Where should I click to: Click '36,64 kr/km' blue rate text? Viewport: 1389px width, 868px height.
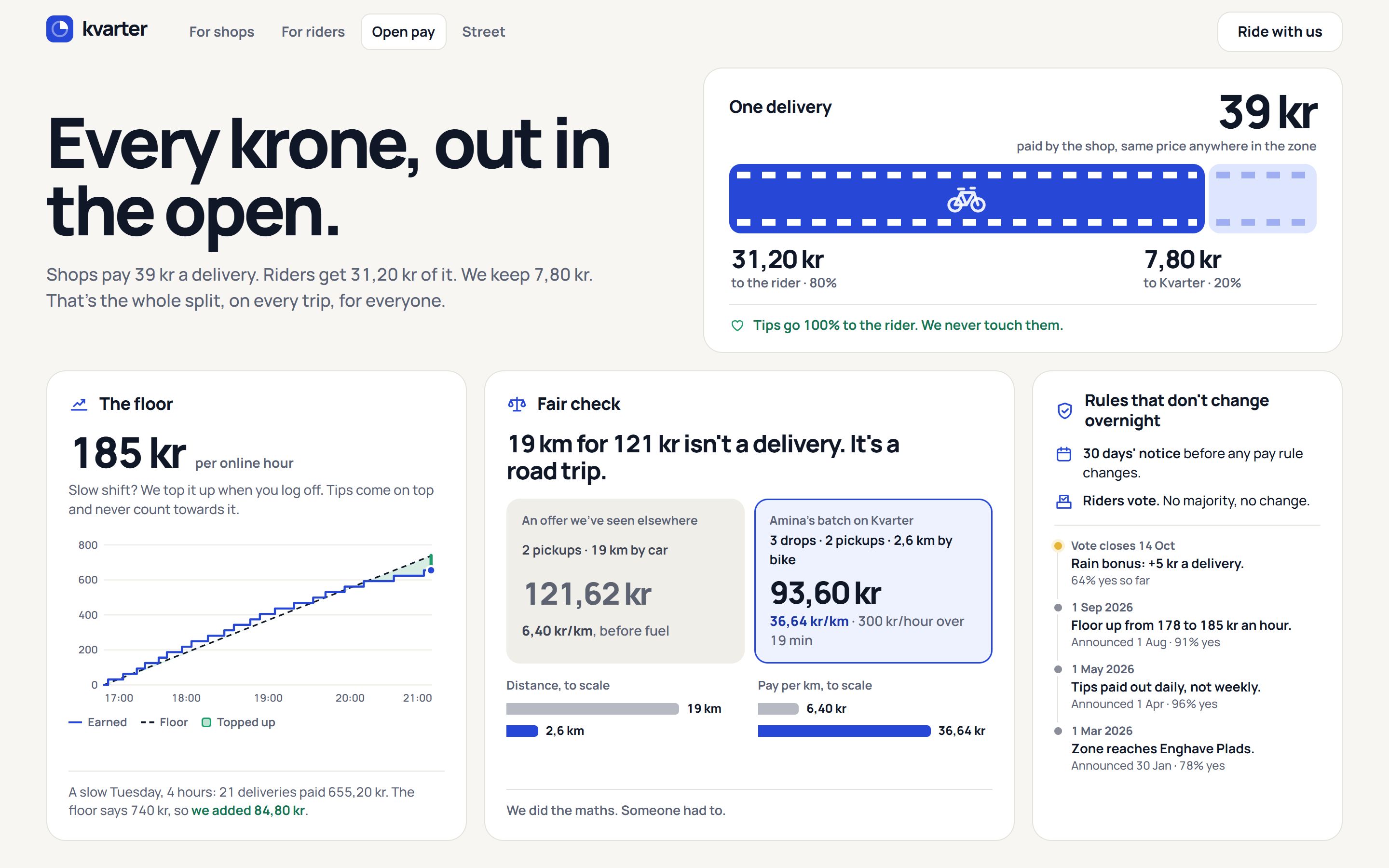809,621
